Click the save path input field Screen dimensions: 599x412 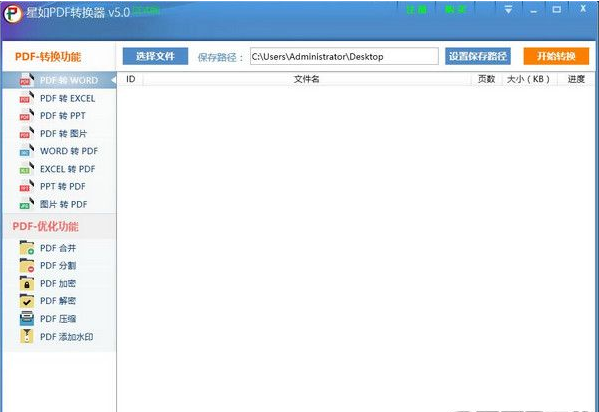[344, 56]
